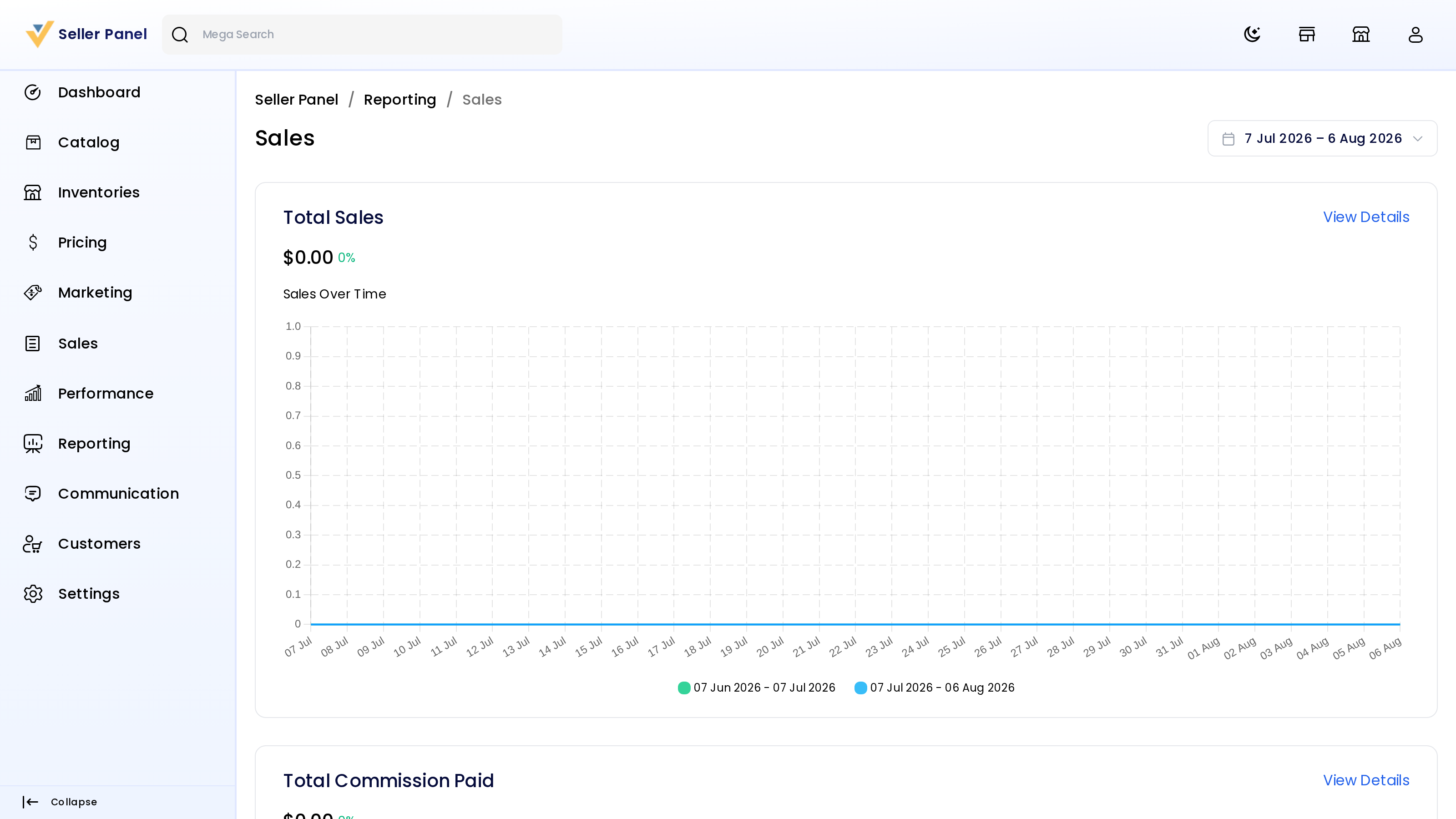Open Settings sidebar menu label

pyautogui.click(x=89, y=593)
